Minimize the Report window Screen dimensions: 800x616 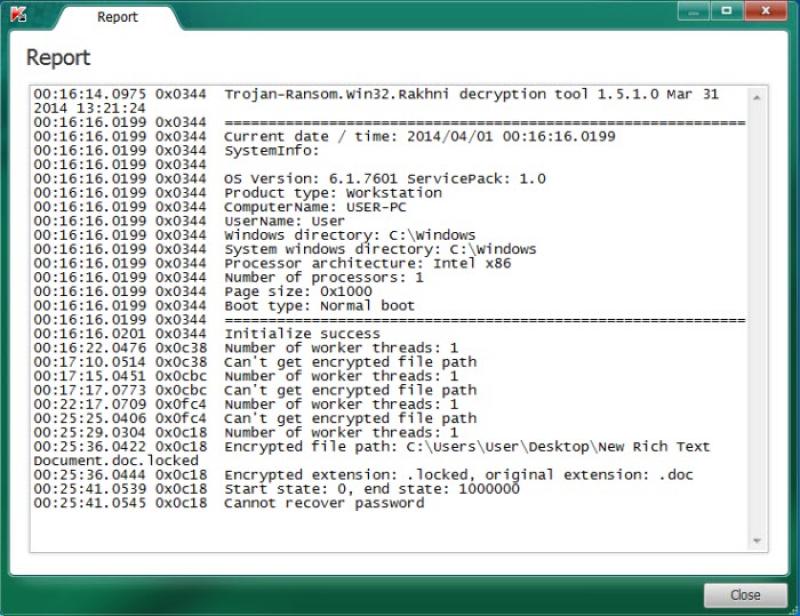pos(693,11)
